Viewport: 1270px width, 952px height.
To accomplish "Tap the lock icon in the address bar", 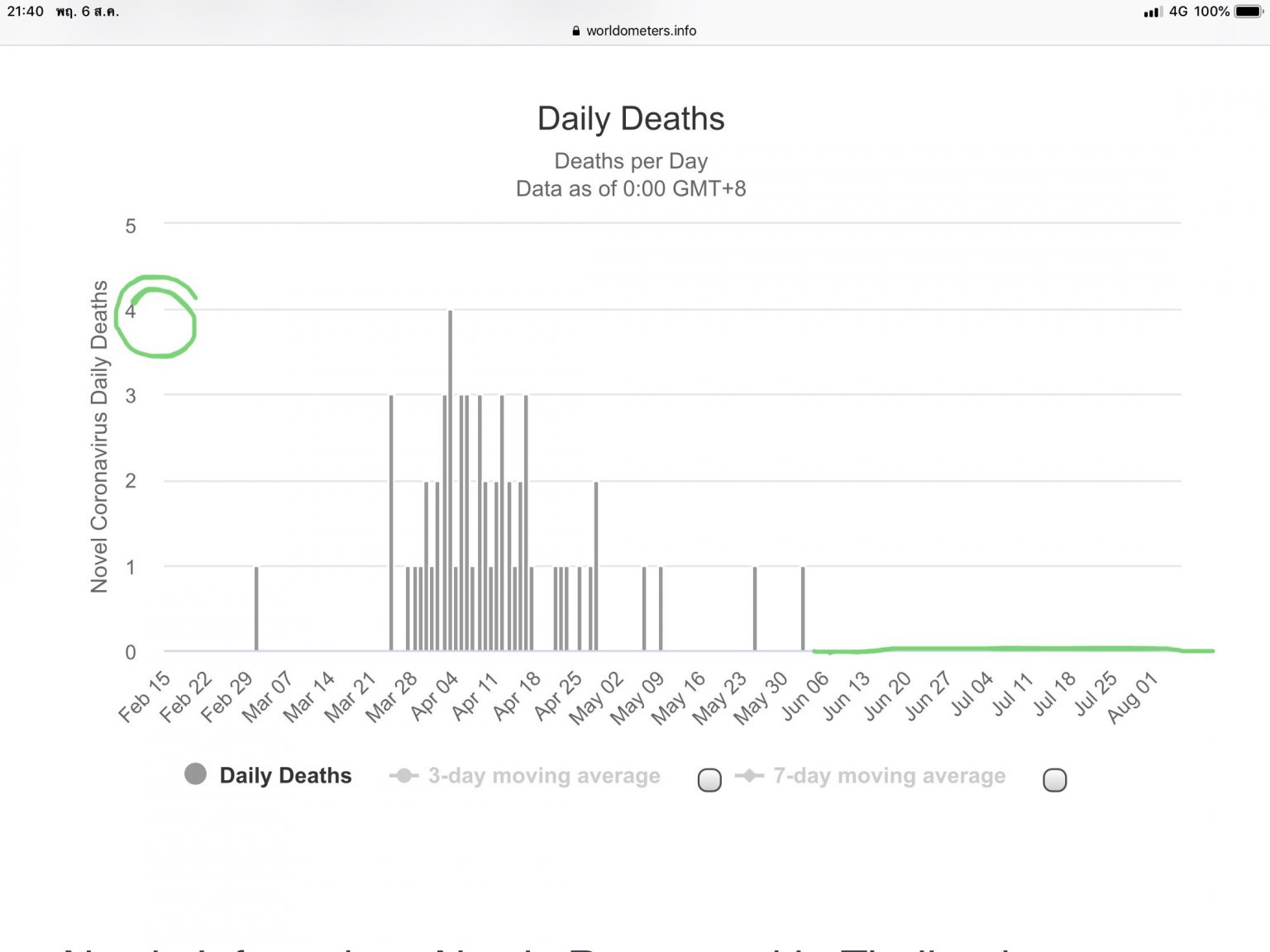I will click(576, 31).
